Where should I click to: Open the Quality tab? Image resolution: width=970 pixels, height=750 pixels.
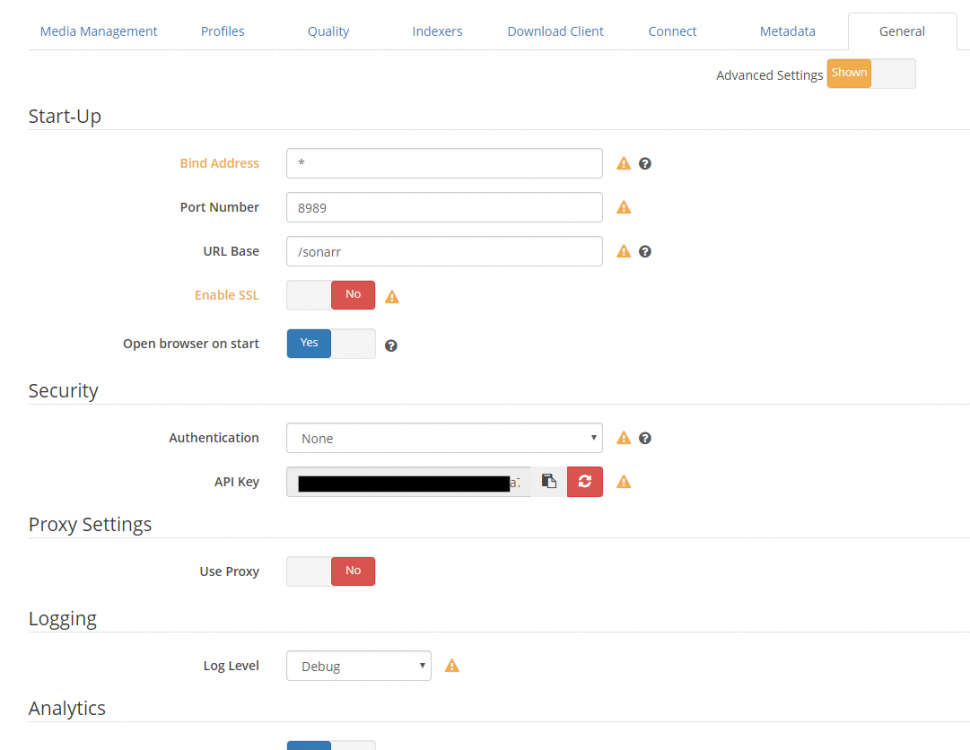(328, 32)
